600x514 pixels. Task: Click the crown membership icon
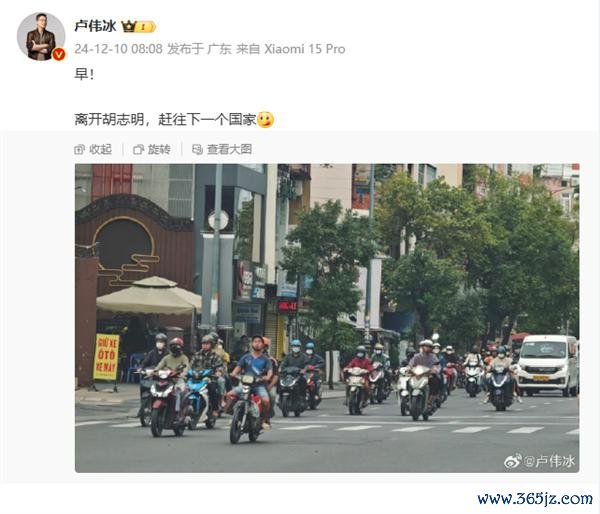[129, 26]
